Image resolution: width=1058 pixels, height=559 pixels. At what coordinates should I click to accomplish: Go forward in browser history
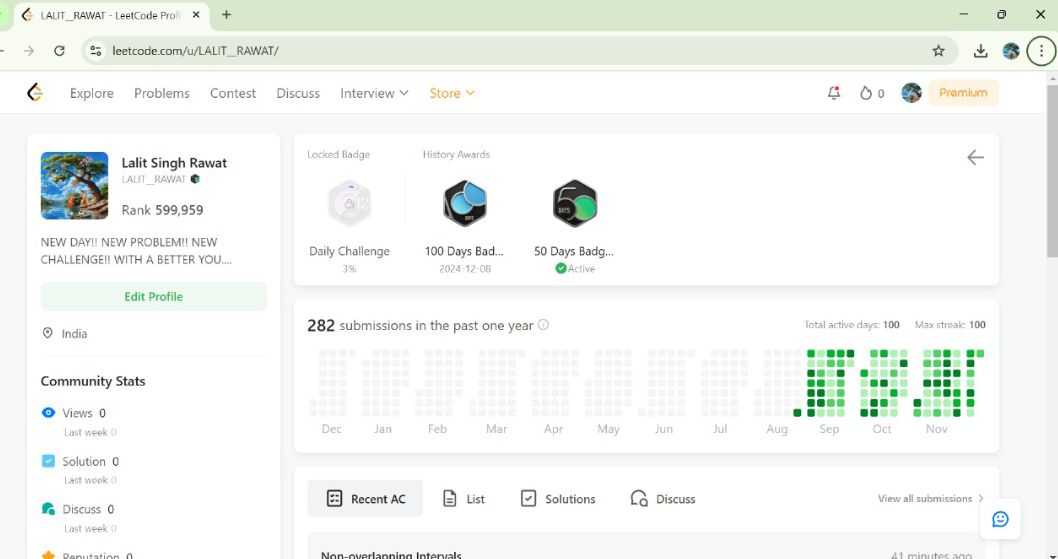[28, 51]
